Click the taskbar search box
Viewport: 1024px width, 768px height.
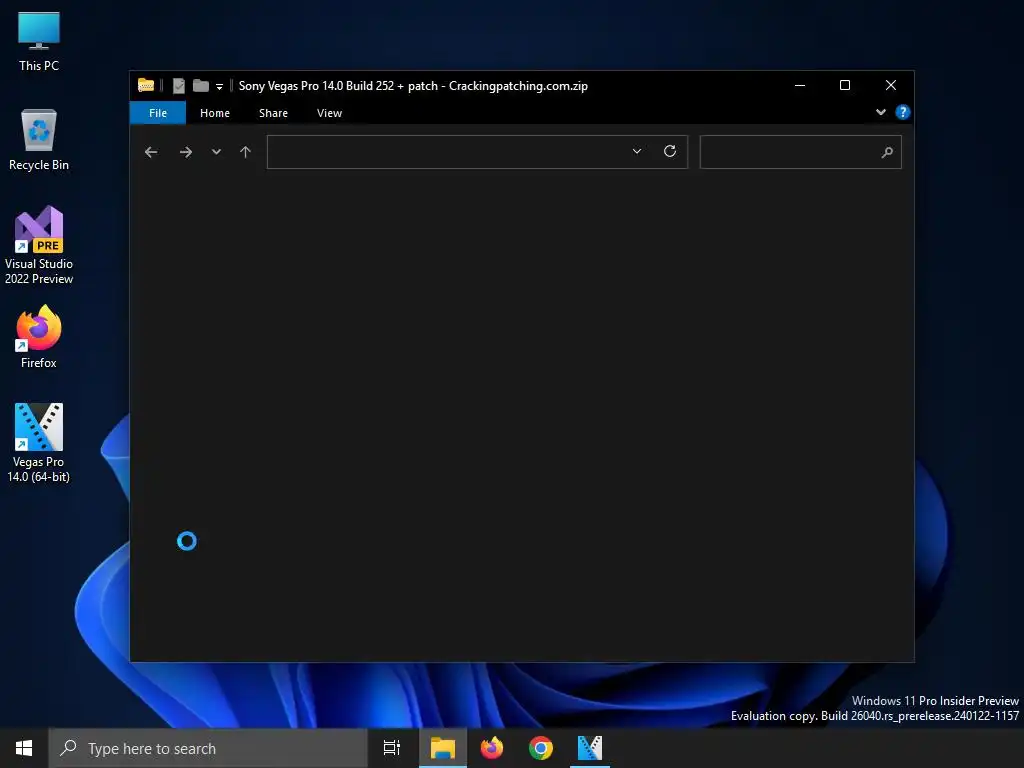(208, 748)
